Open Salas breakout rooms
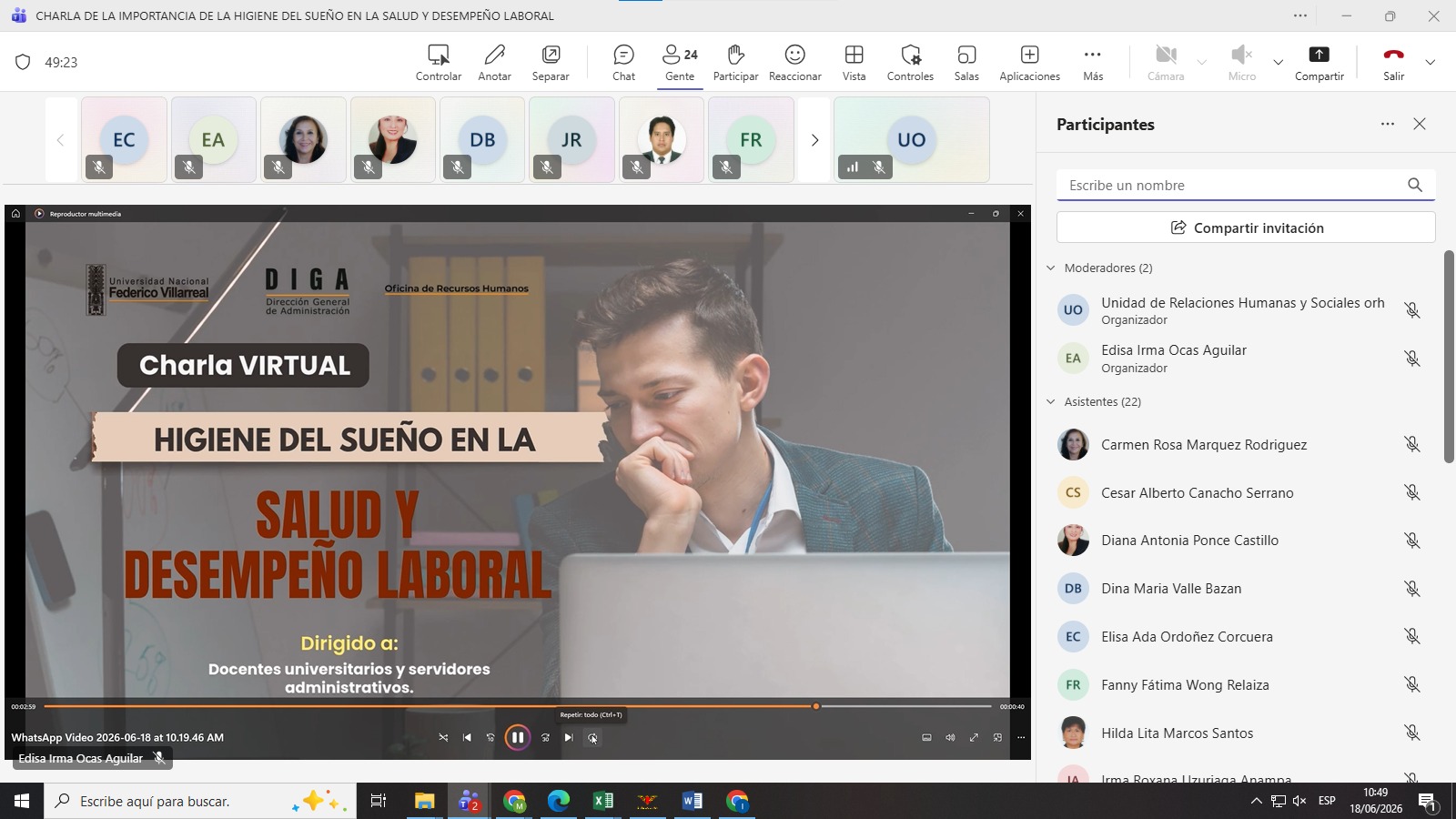Viewport: 1456px width, 819px height. click(966, 63)
